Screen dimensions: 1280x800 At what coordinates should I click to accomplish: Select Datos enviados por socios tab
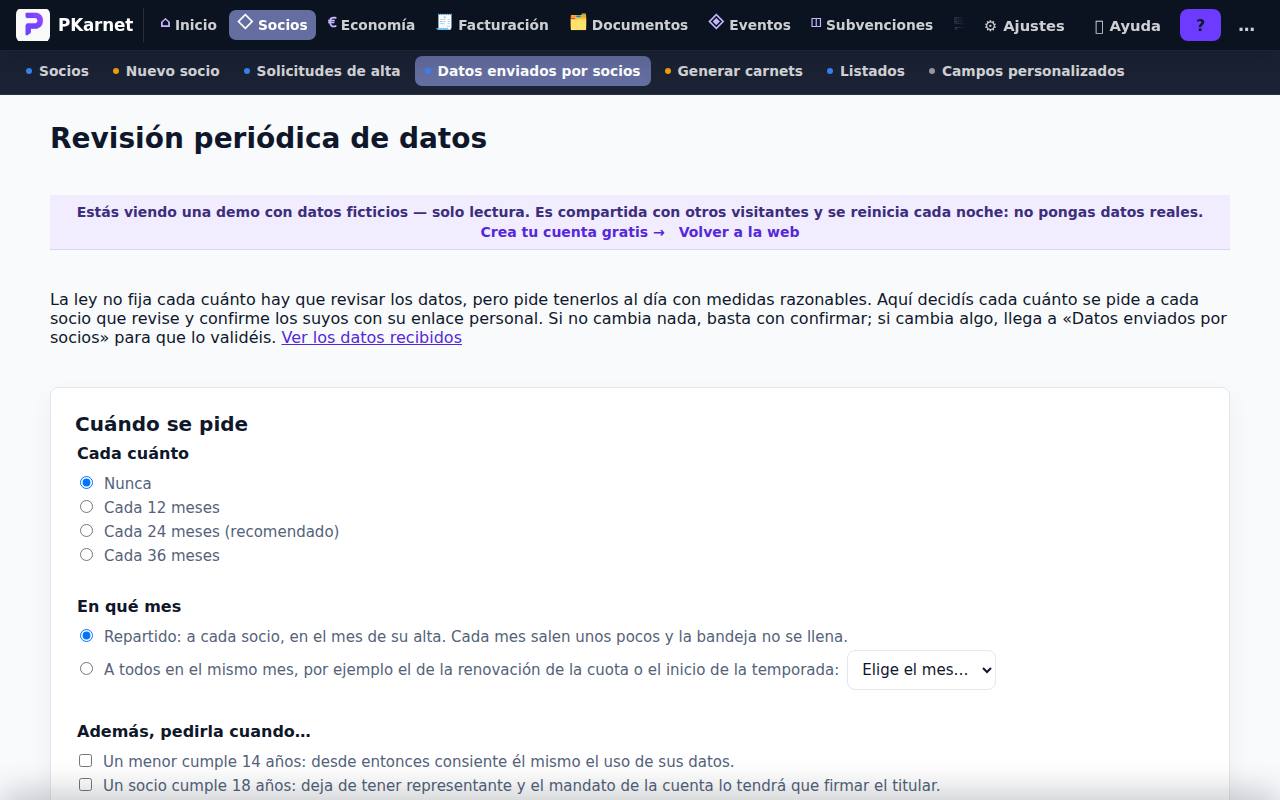[x=533, y=71]
